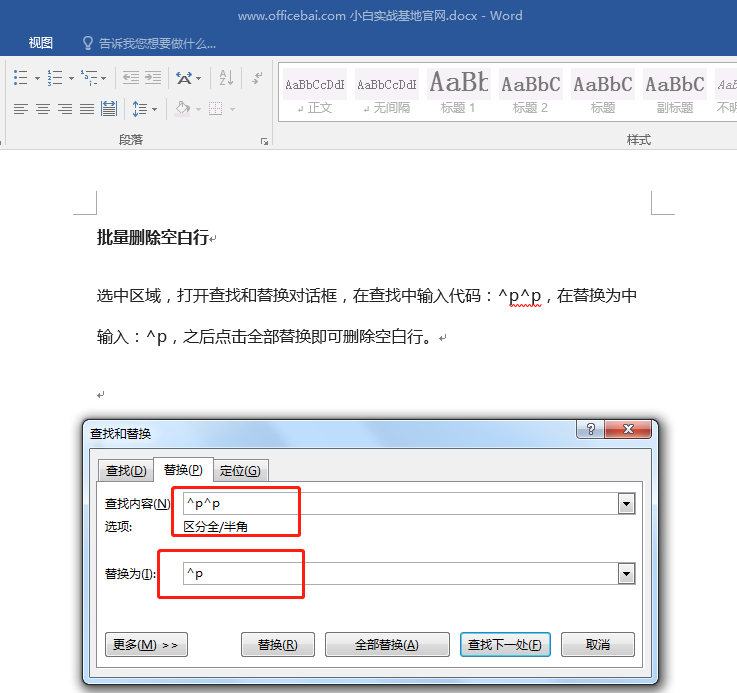This screenshot has width=737, height=693.
Task: Click the bullet list icon
Action: [x=21, y=78]
